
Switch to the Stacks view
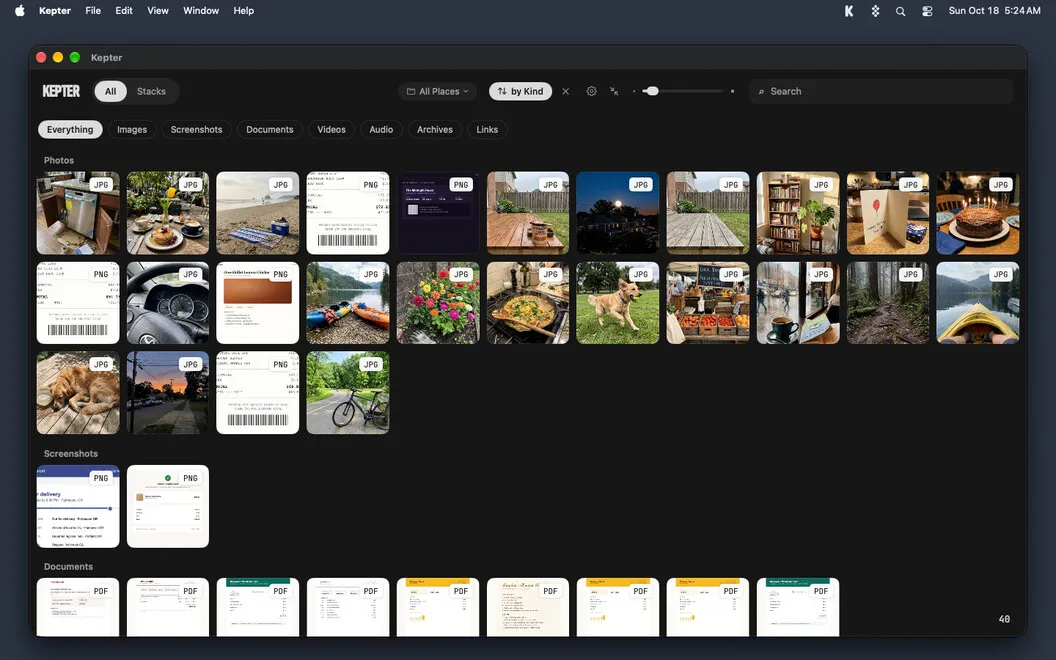coord(152,91)
